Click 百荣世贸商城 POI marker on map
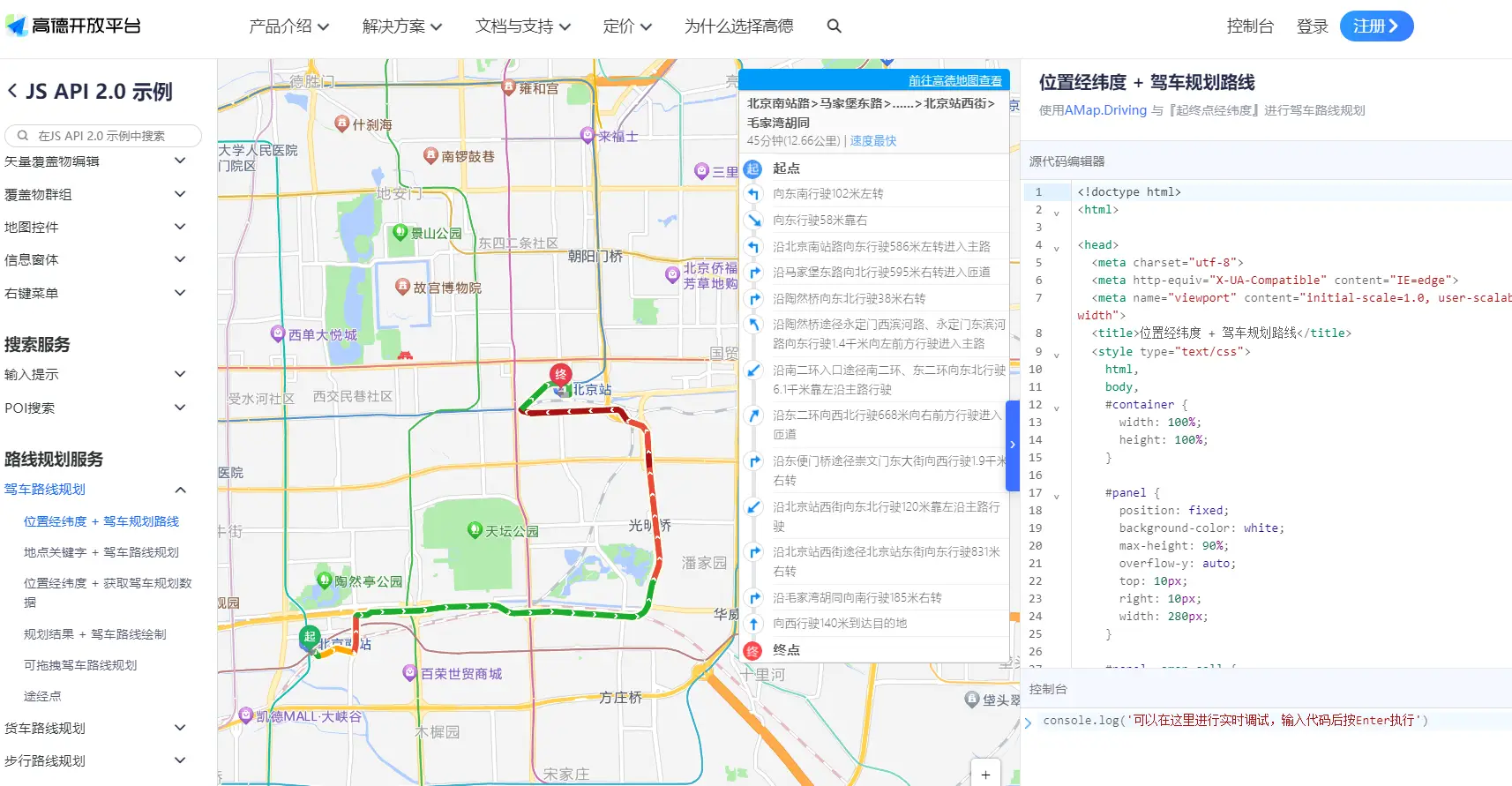 coord(409,672)
